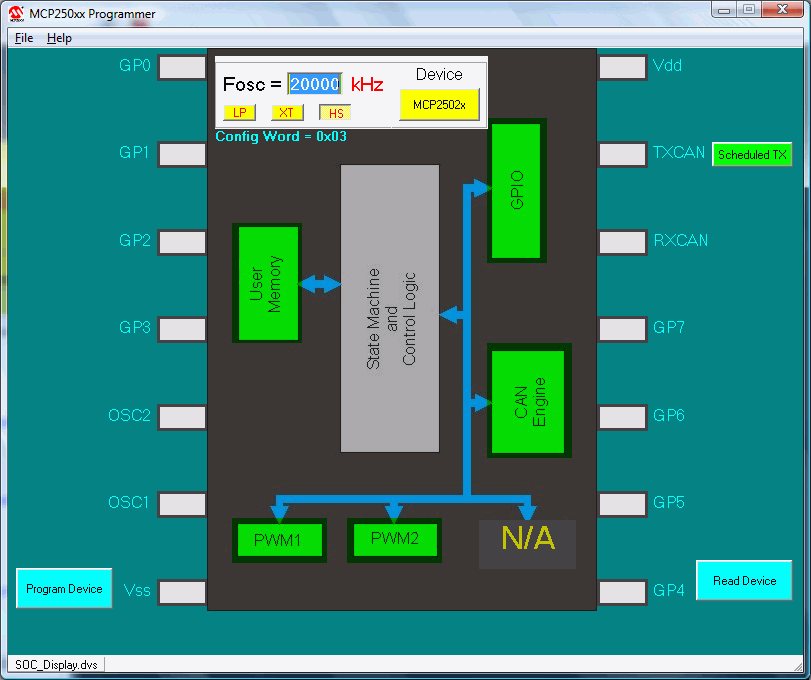Select the LP oscillator mode
The width and height of the screenshot is (811, 680).
click(239, 112)
